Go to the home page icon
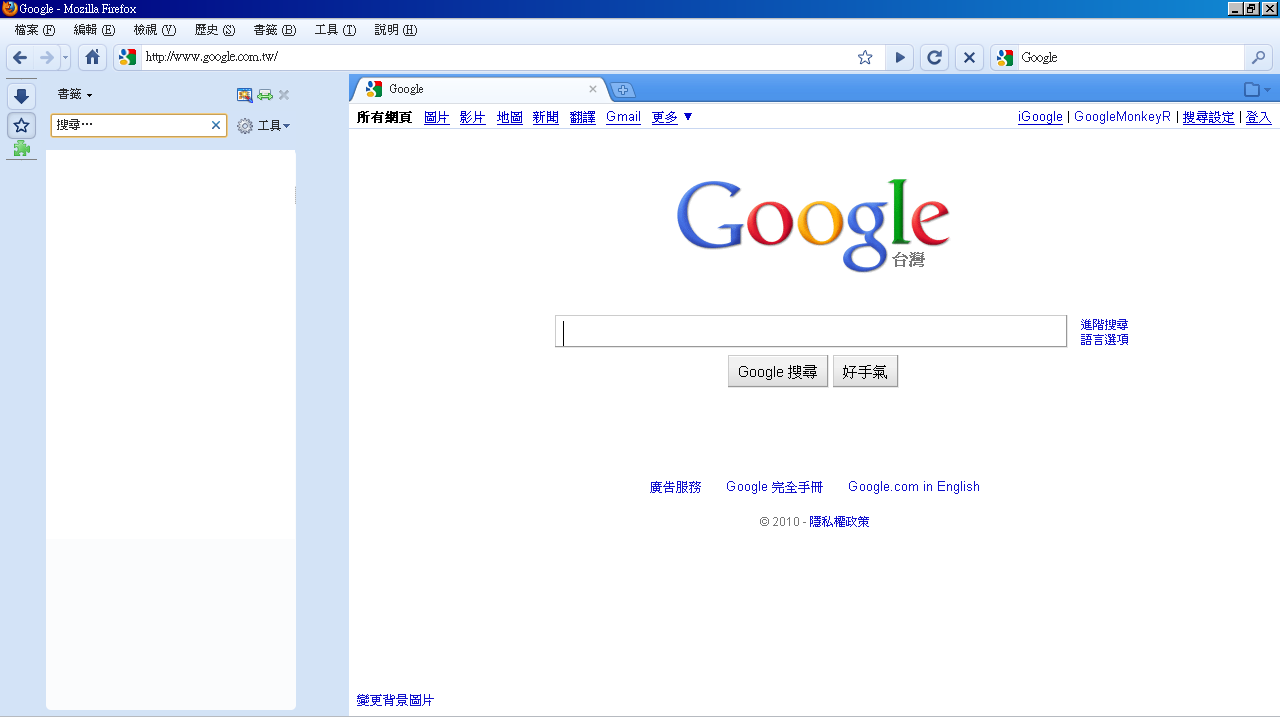 [93, 57]
